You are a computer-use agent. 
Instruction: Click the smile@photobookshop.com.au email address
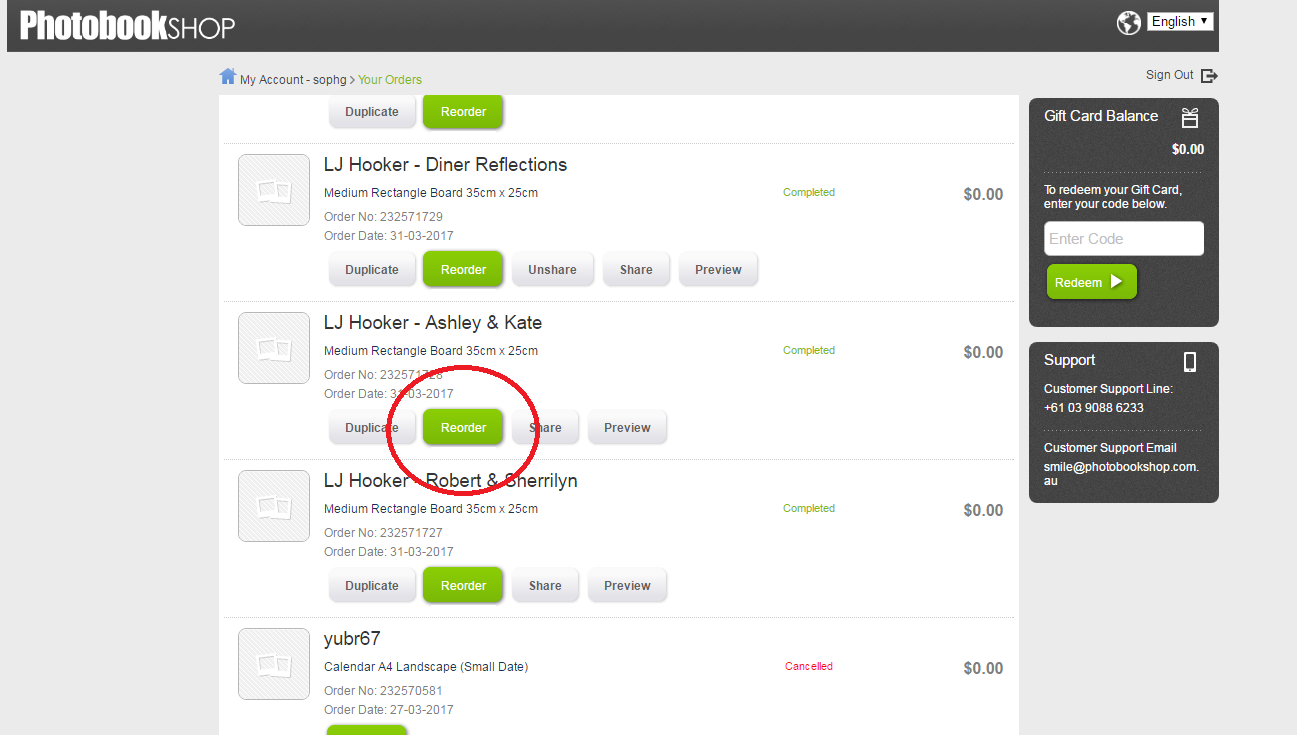tap(1121, 474)
